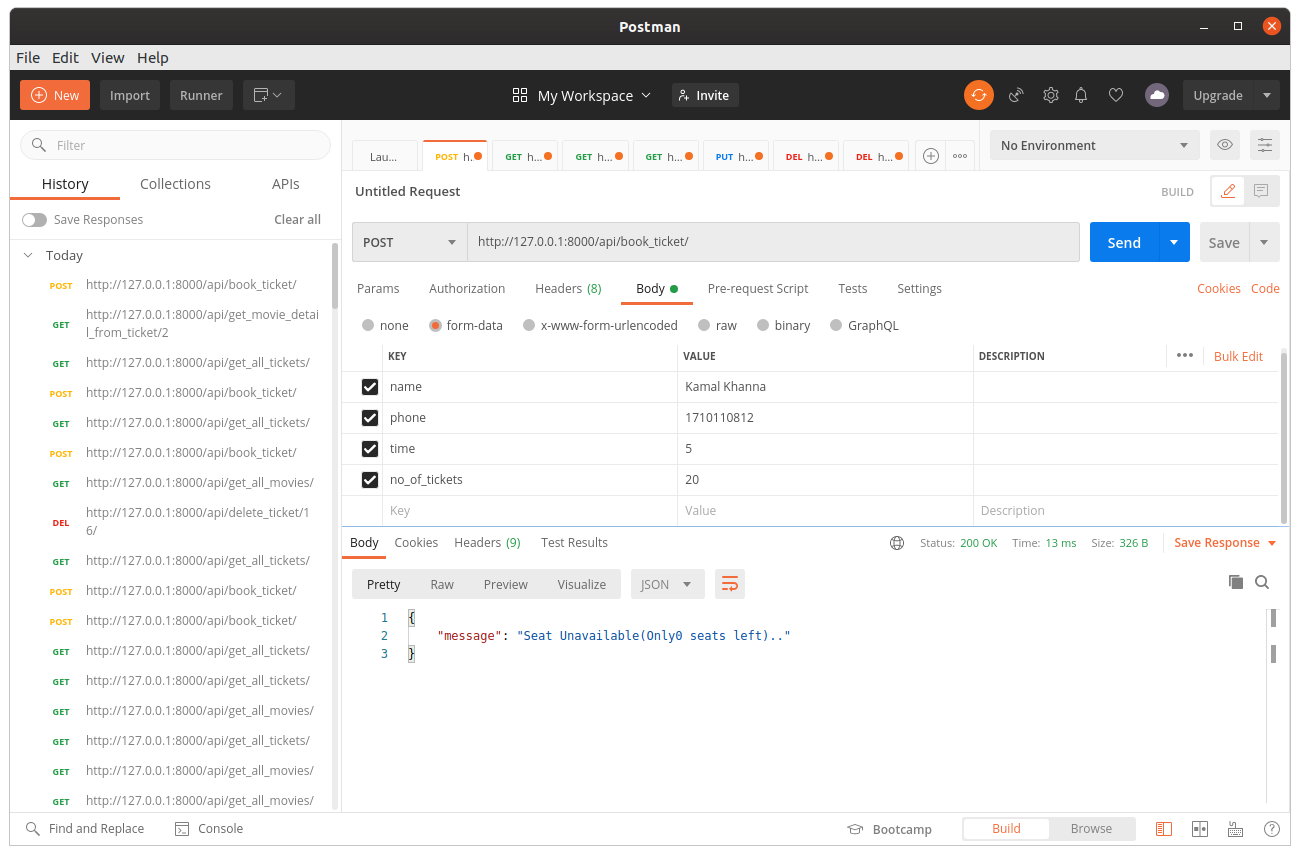Open the Send button arrow dropdown

click(1174, 242)
